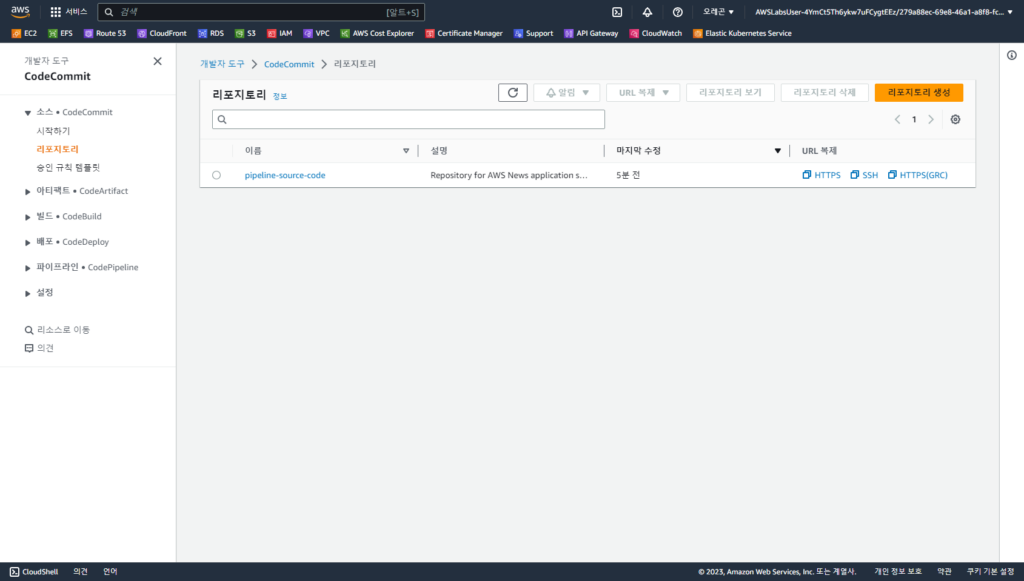Expand the 아티팩트 • CodeArtifact section

[x=27, y=192]
